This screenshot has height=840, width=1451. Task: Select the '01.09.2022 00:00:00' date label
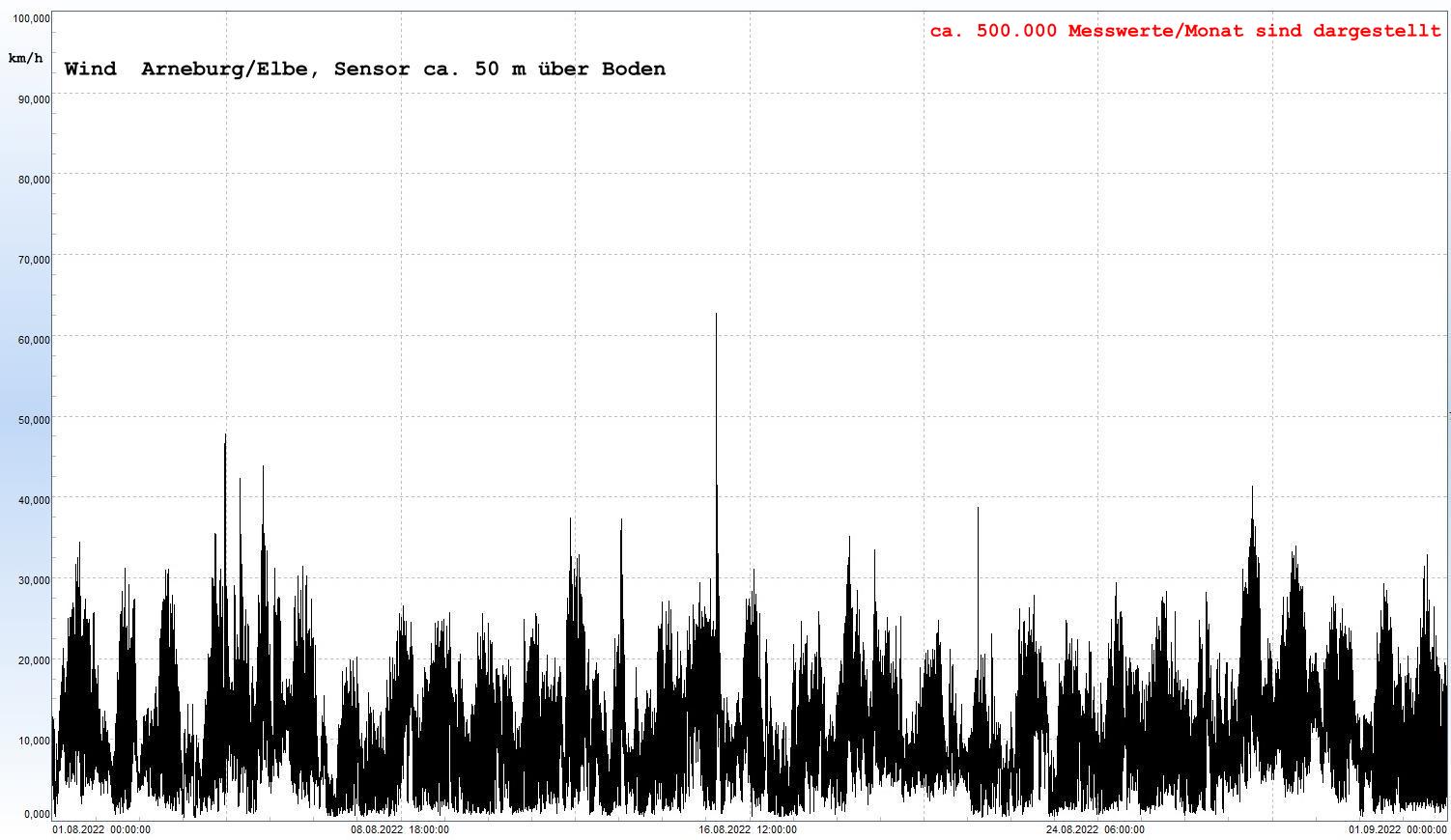[x=1397, y=829]
